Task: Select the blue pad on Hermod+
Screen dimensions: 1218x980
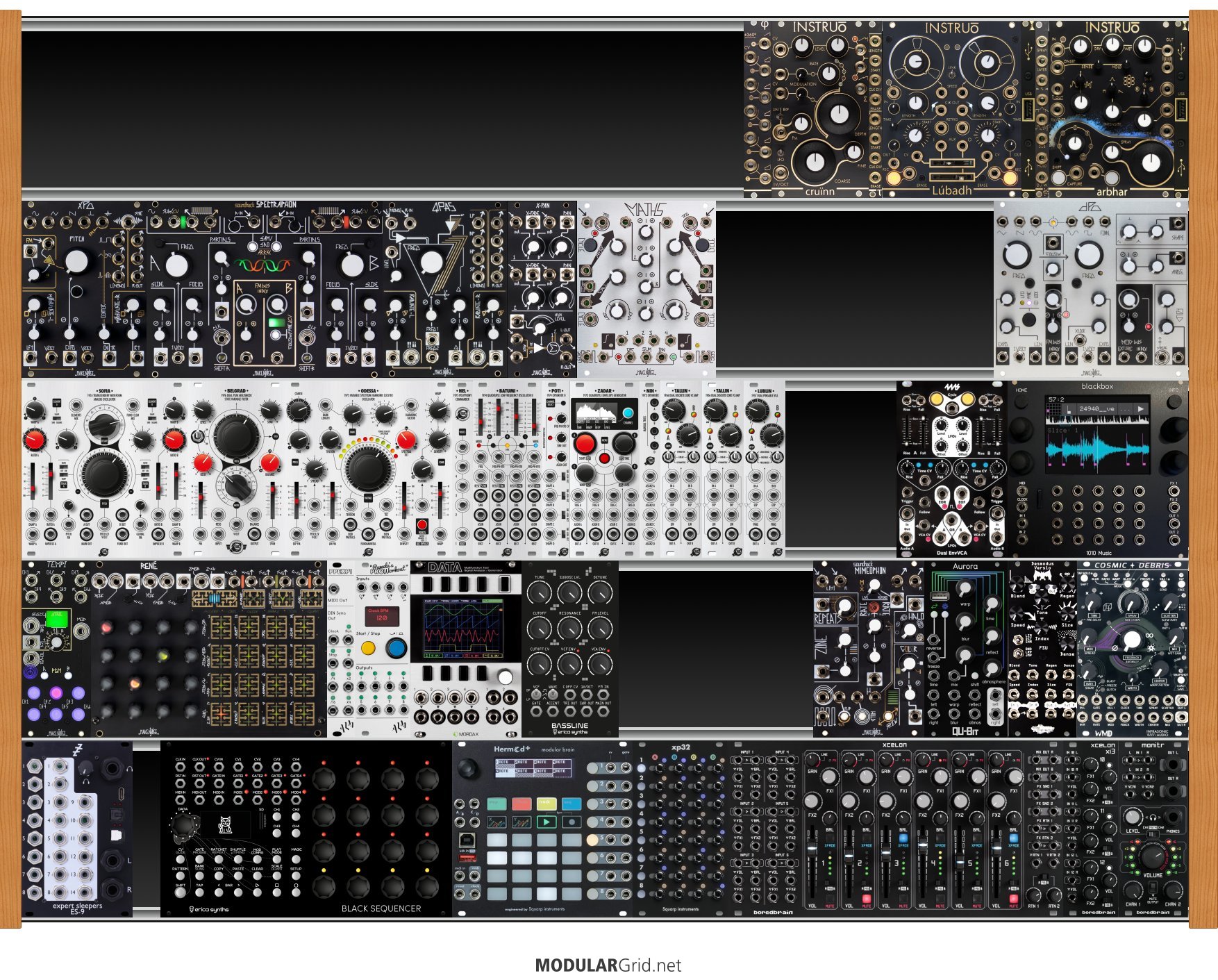Action: point(572,804)
